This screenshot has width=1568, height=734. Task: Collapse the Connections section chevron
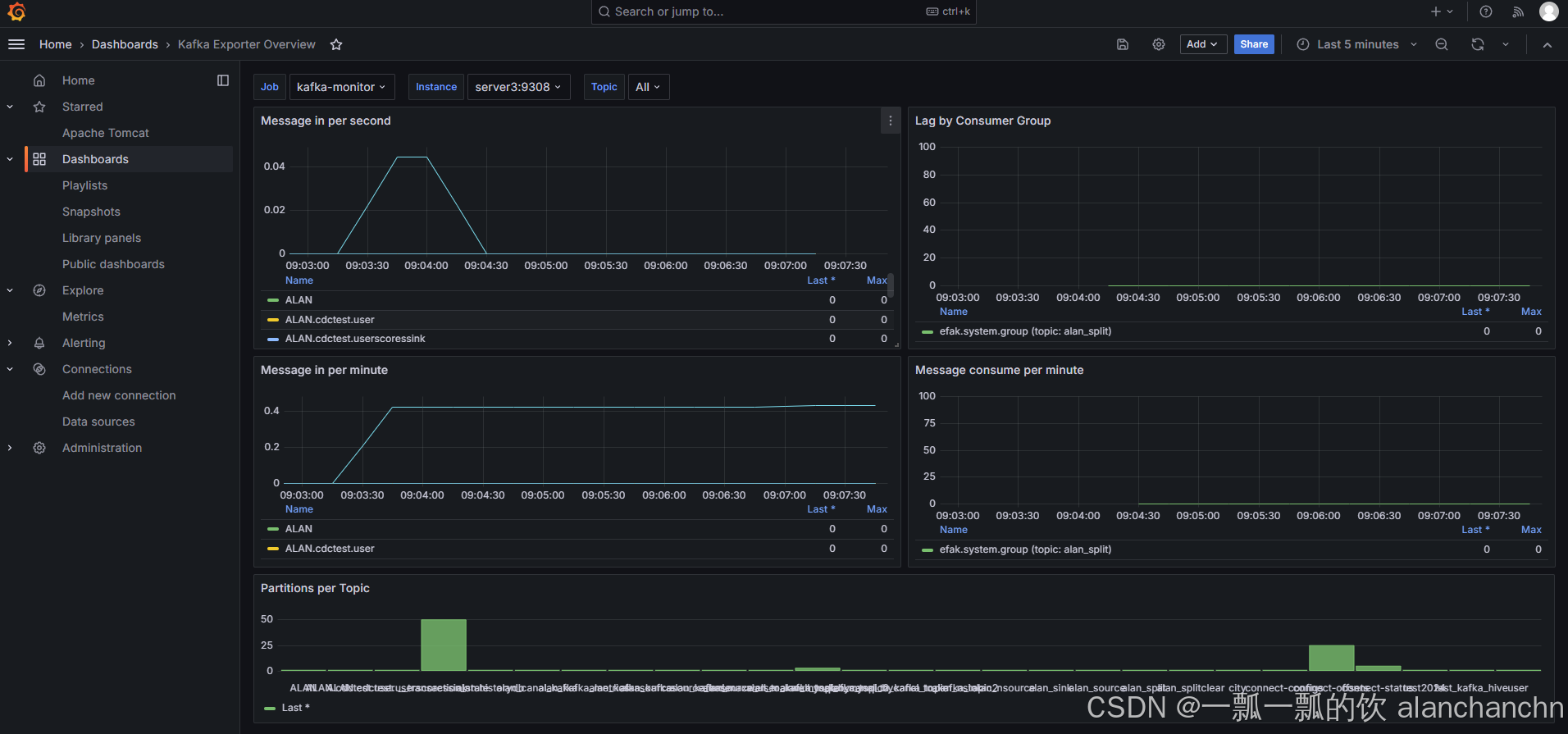tap(10, 369)
